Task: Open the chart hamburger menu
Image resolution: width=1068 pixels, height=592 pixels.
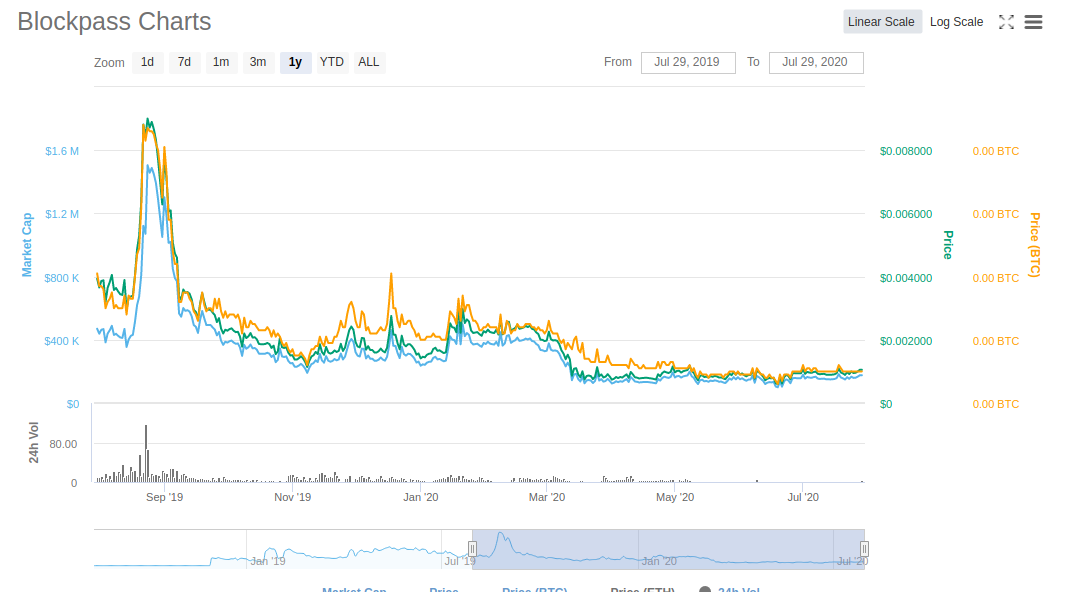Action: (x=1034, y=22)
